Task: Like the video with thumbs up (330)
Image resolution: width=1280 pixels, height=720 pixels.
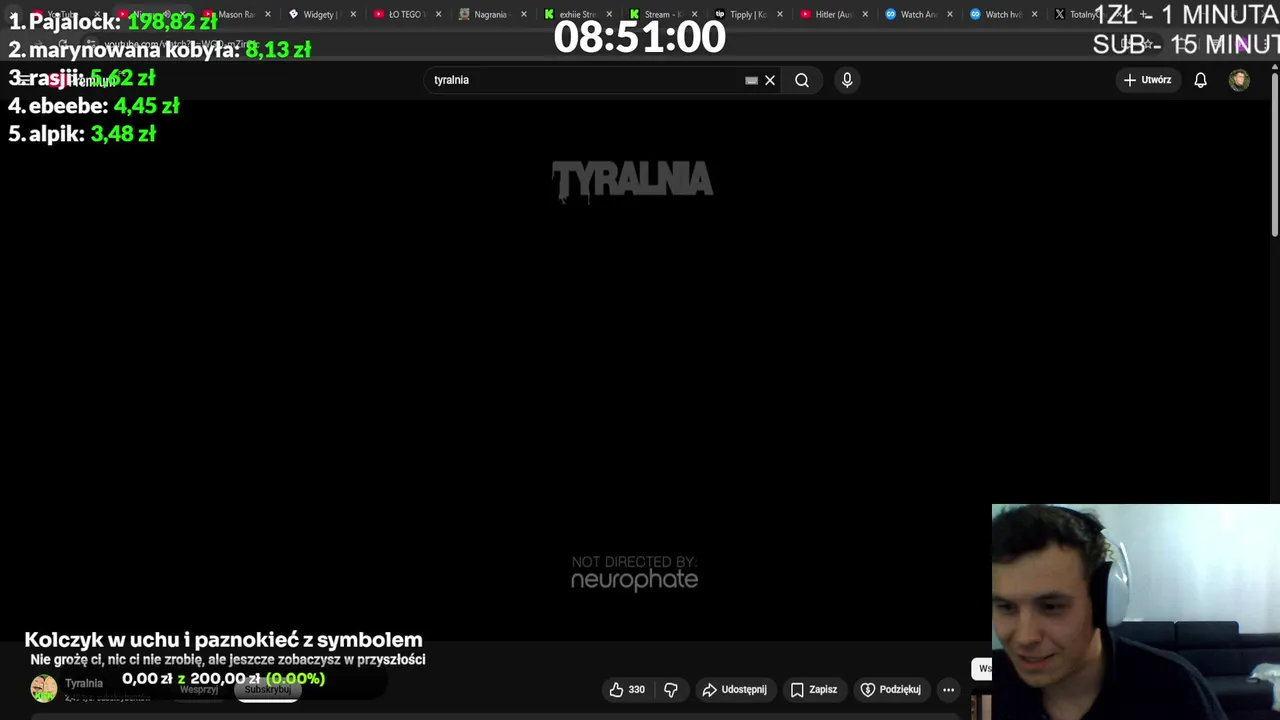Action: click(x=627, y=689)
